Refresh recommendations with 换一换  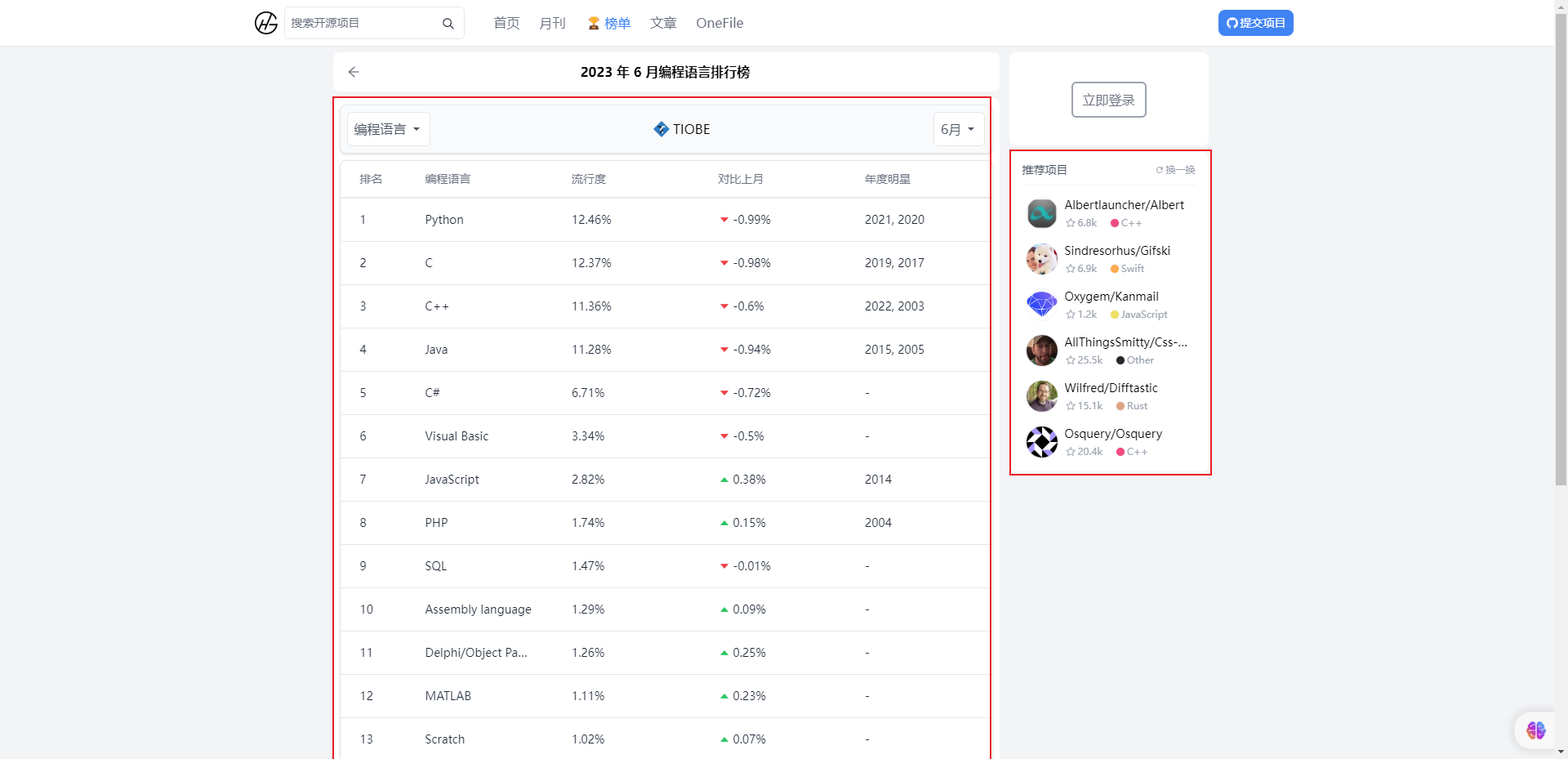coord(1175,170)
